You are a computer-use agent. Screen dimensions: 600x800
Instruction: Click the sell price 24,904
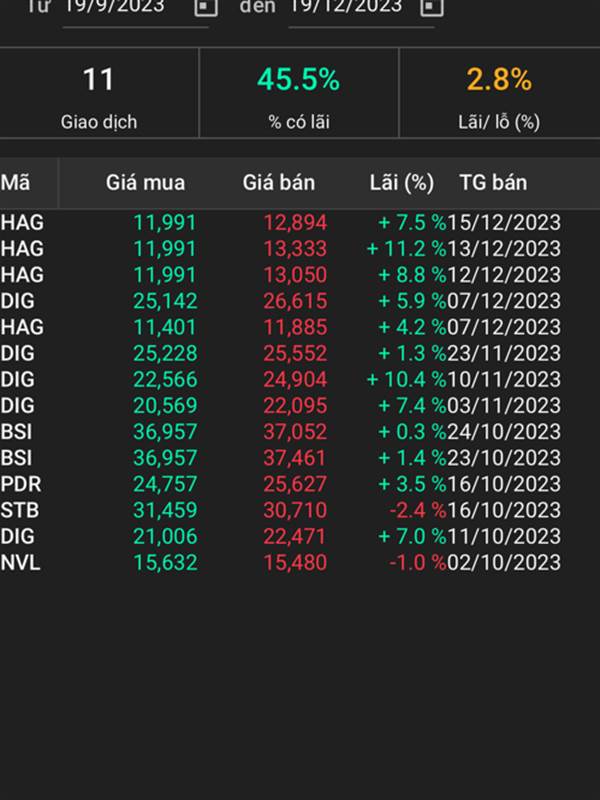(x=295, y=379)
